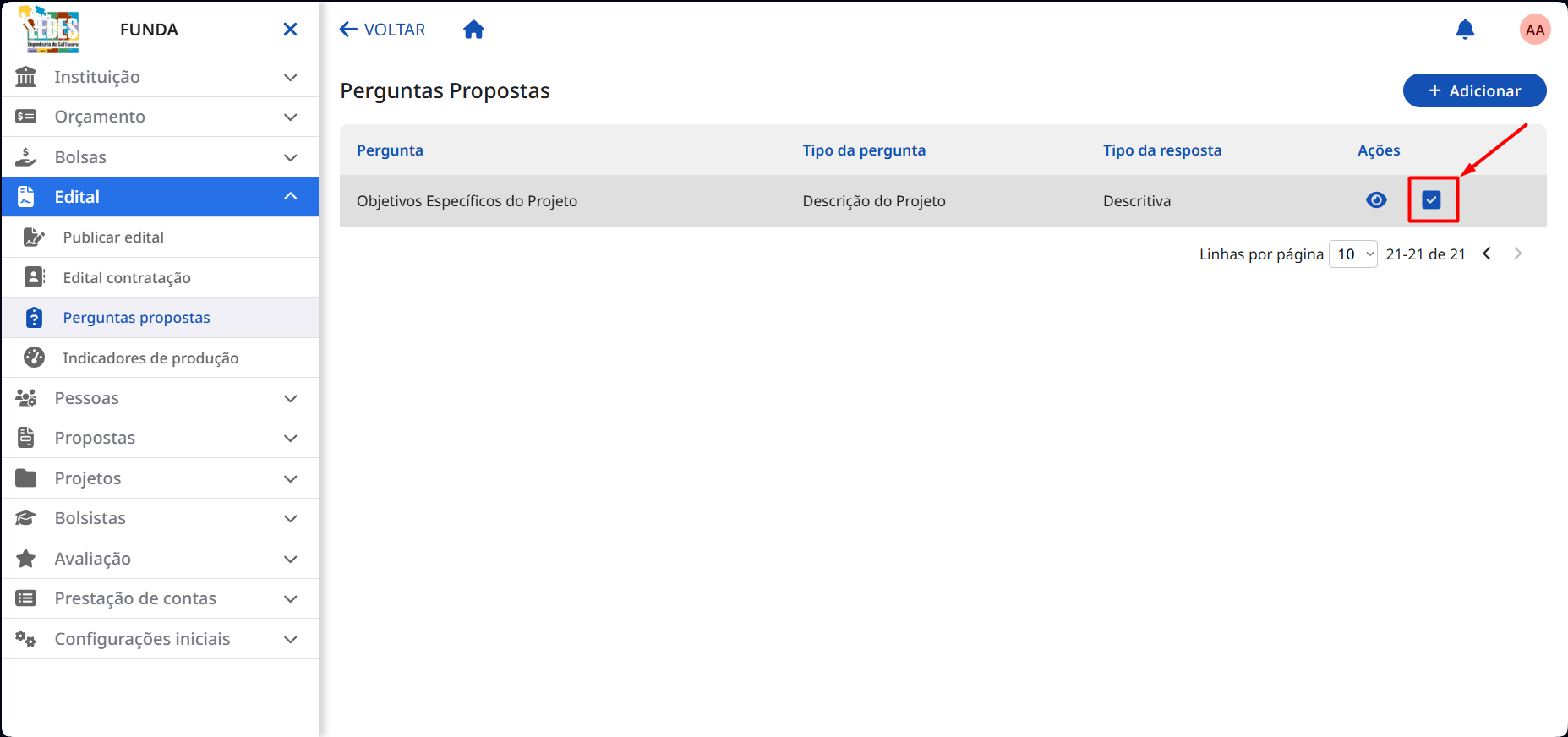Collapse the Edital menu section
The image size is (1568, 737).
(x=160, y=197)
